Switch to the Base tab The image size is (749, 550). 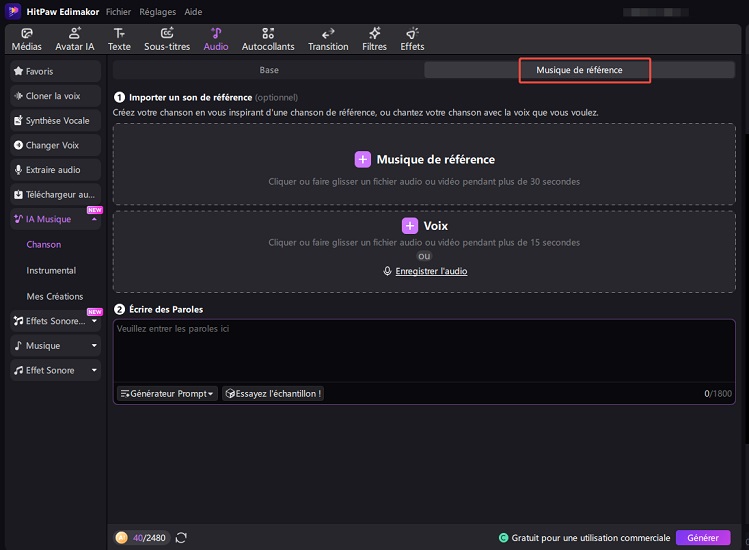[x=269, y=70]
